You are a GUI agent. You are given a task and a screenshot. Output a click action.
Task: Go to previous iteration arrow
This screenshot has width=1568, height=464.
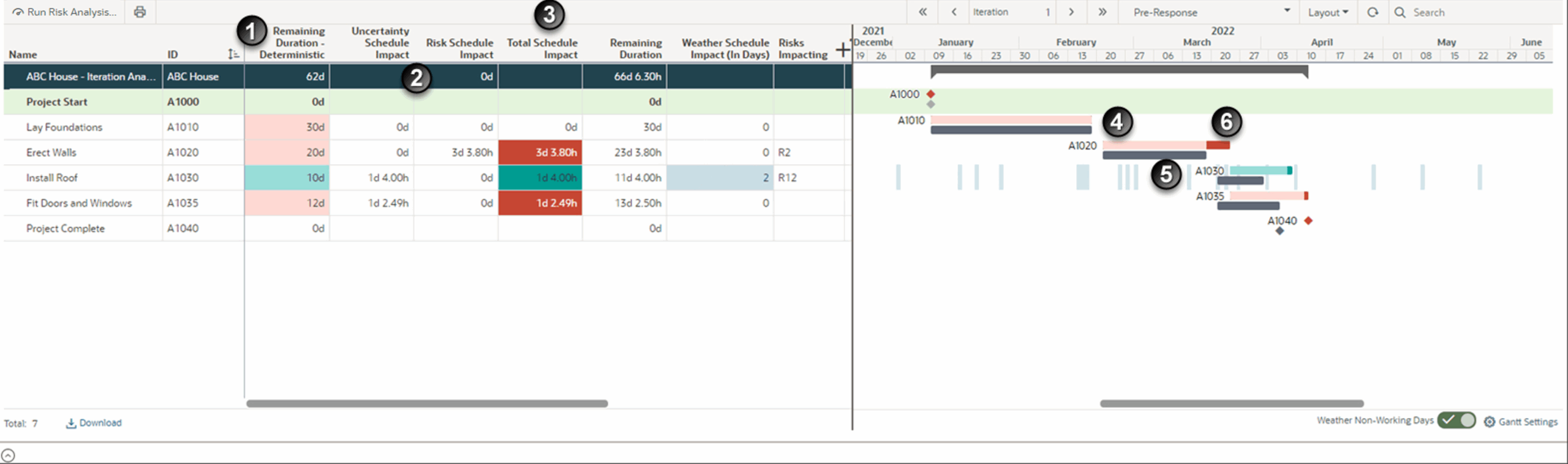point(954,12)
